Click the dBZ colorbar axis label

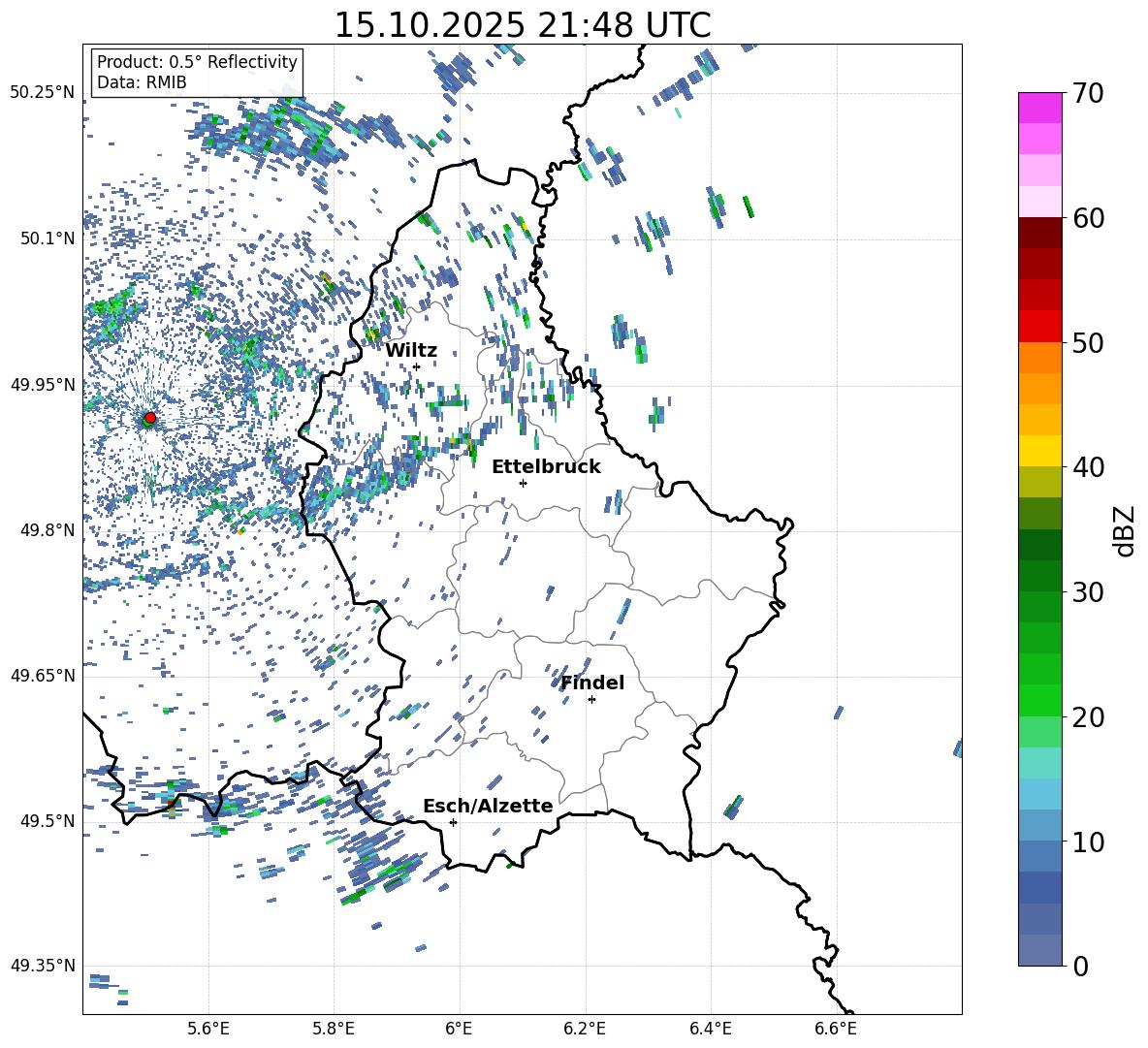1125,530
